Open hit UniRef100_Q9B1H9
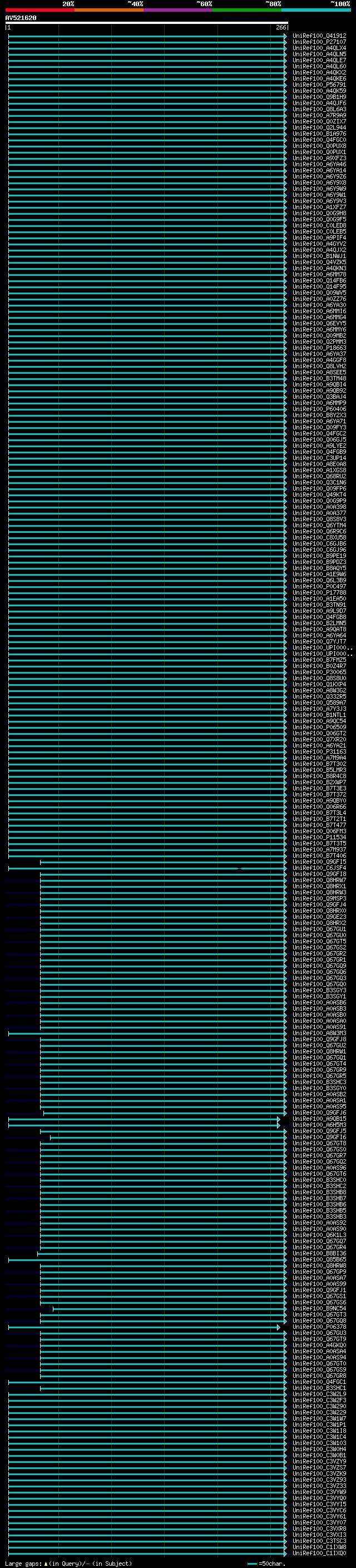The image size is (356, 1568). (319, 97)
